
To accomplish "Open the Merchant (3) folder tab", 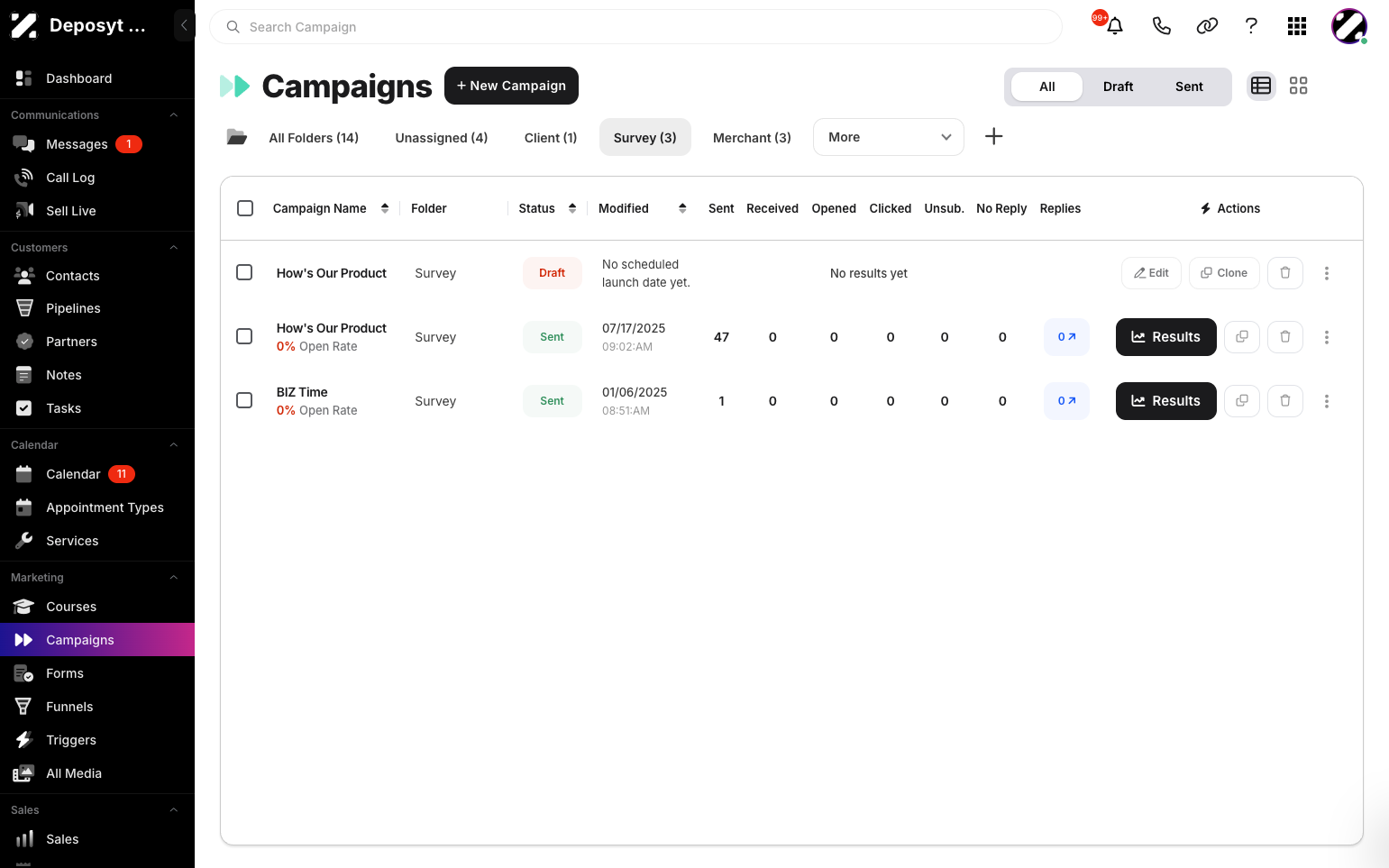I will [752, 137].
